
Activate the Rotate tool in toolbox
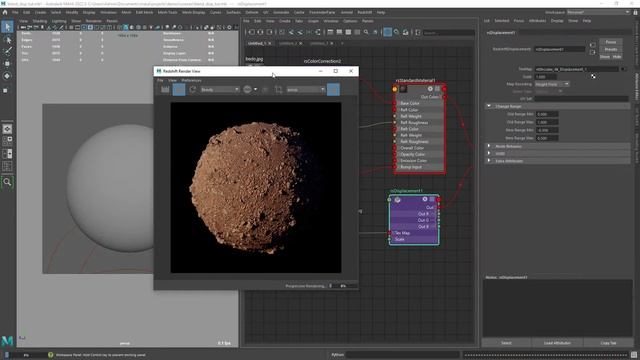click(x=7, y=76)
